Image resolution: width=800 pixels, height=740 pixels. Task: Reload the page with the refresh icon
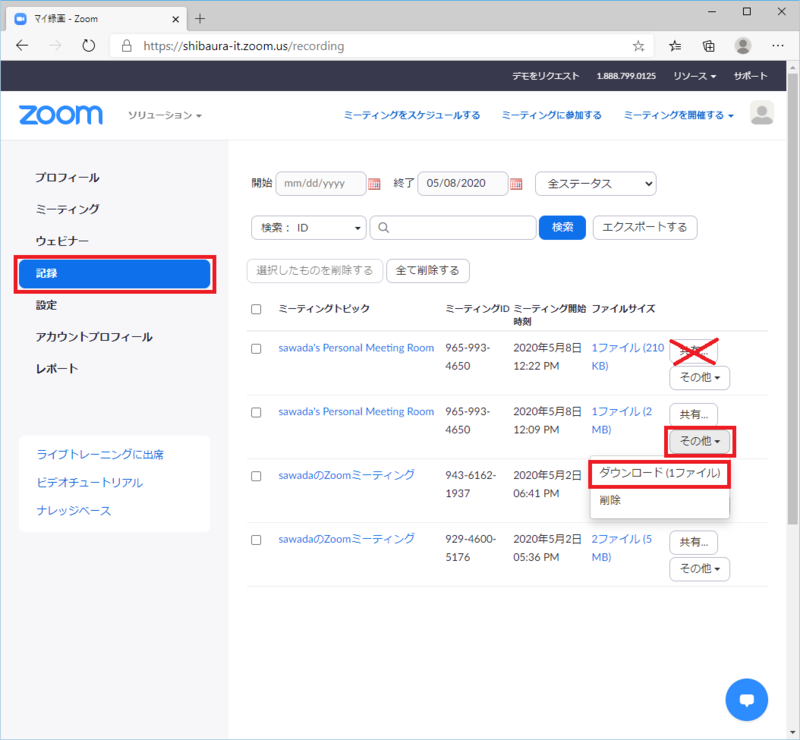click(88, 46)
